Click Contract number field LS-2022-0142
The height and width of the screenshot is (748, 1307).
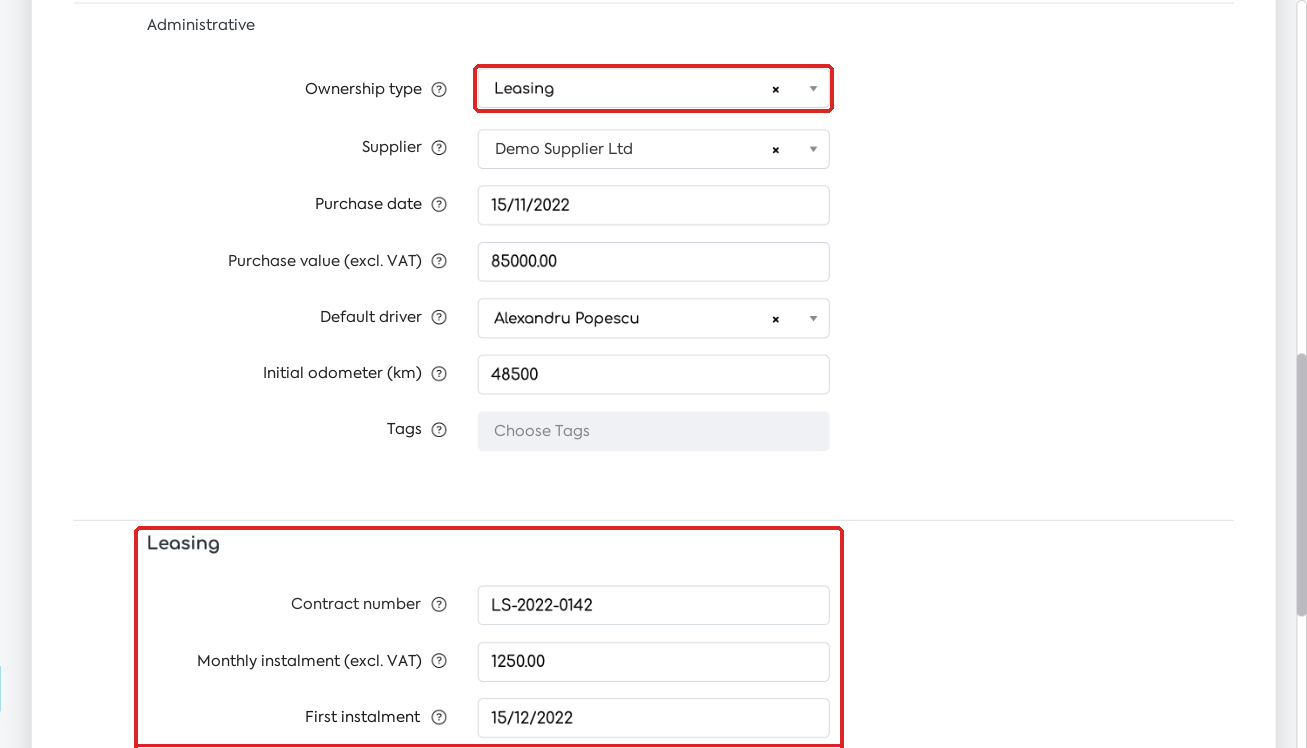coord(653,605)
